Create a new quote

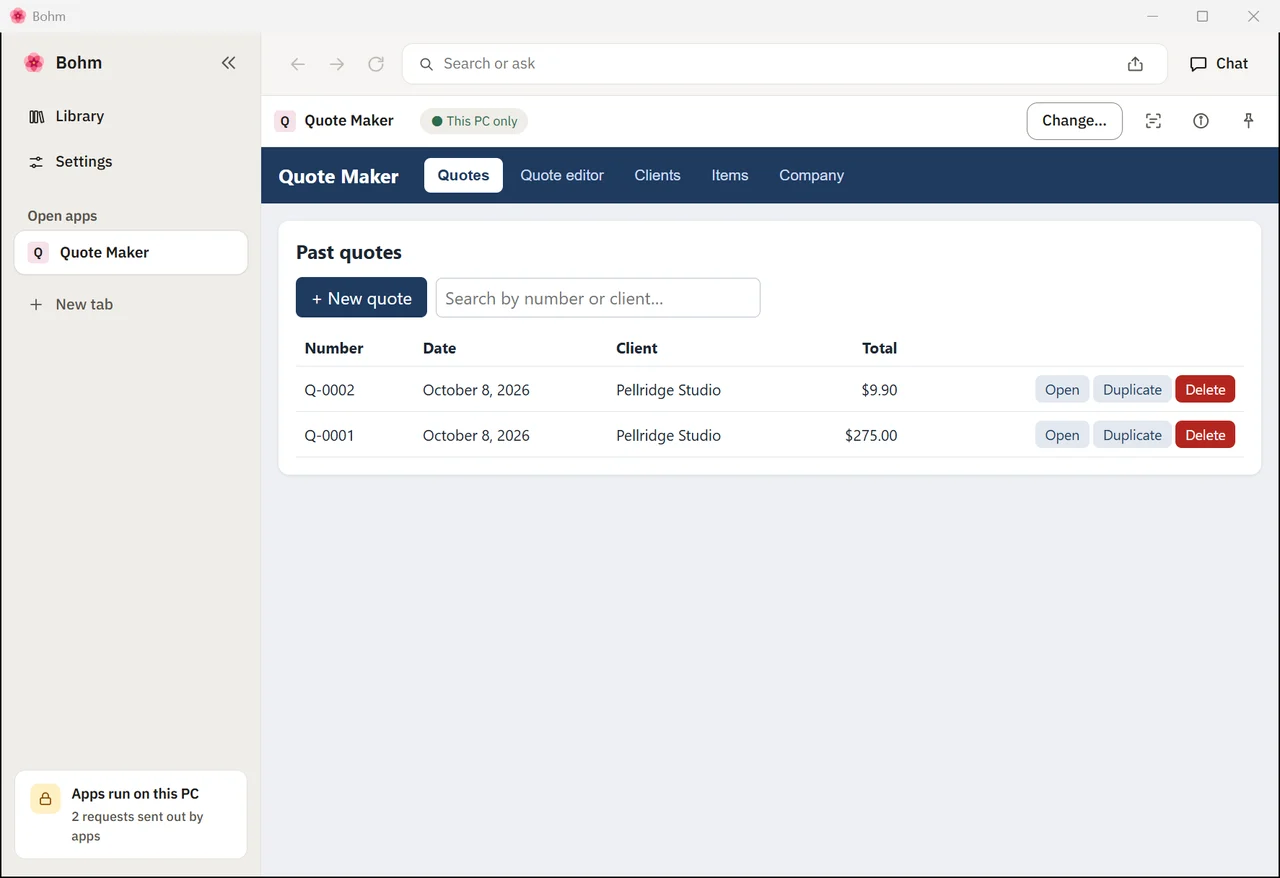click(x=361, y=298)
